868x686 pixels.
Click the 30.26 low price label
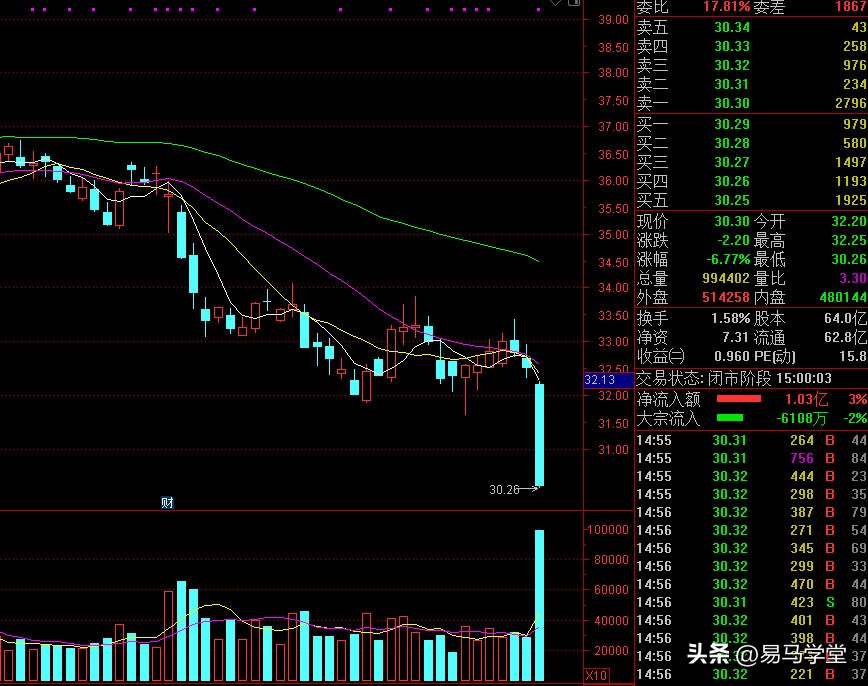pos(504,489)
